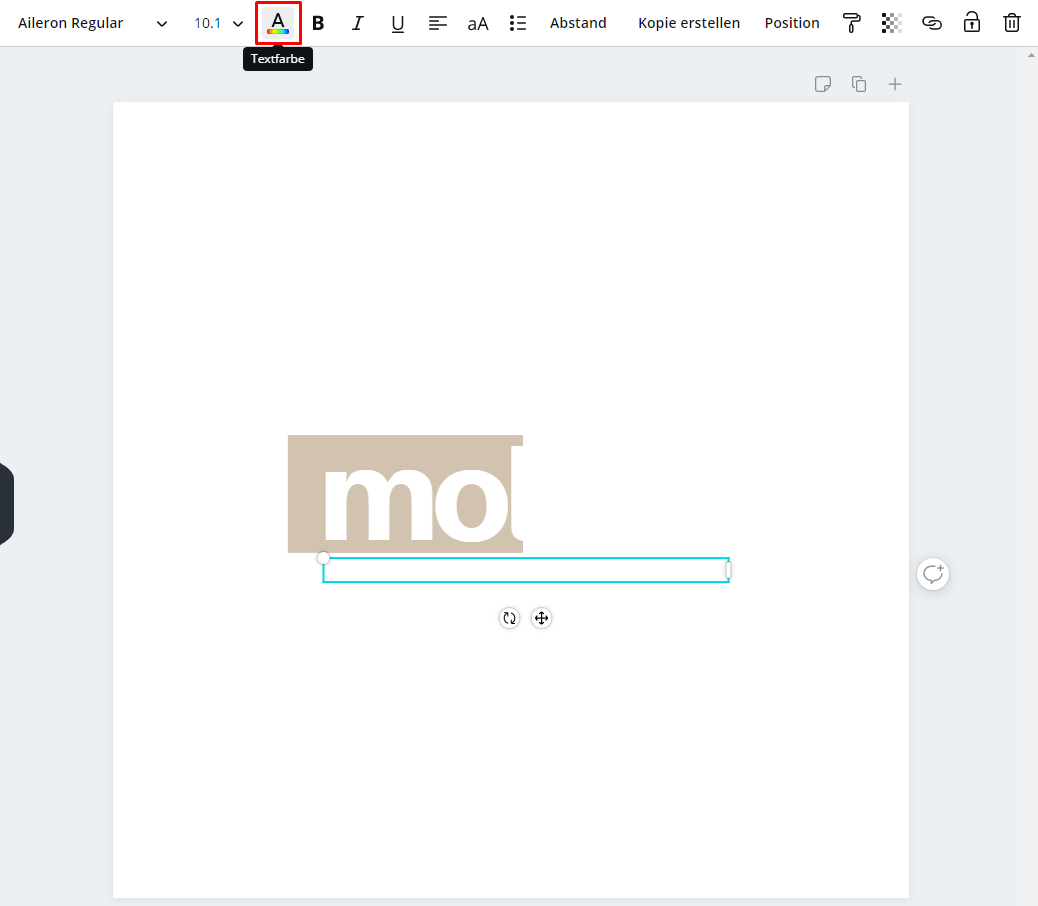Open the Abstand spacing options
1038x906 pixels.
[x=578, y=23]
